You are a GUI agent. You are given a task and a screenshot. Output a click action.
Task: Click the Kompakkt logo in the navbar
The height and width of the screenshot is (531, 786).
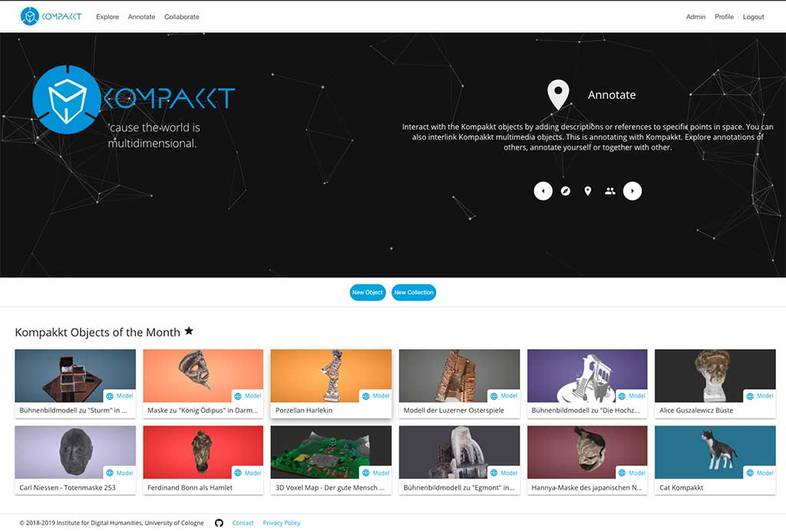point(51,17)
